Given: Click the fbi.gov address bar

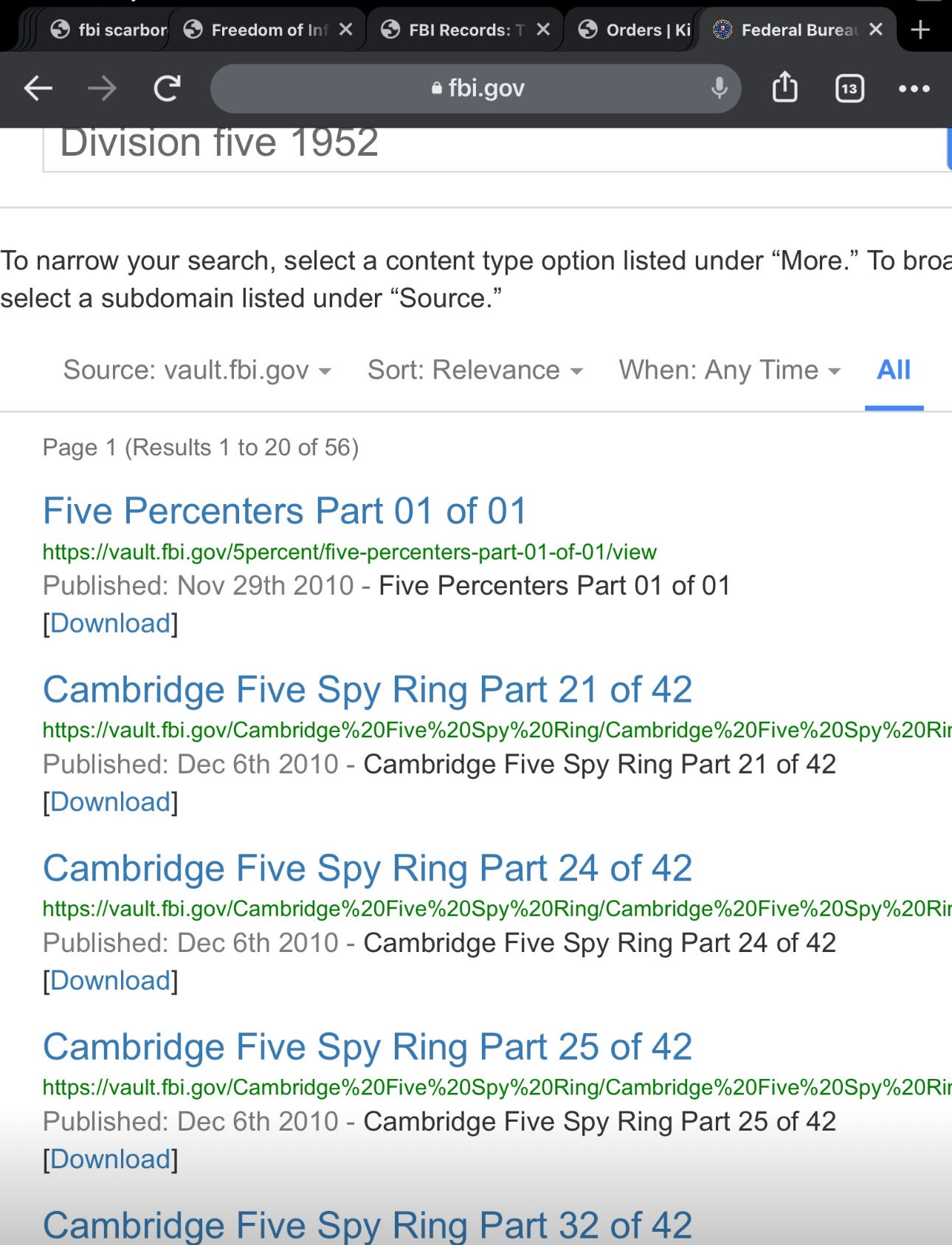Looking at the screenshot, I should pyautogui.click(x=476, y=89).
